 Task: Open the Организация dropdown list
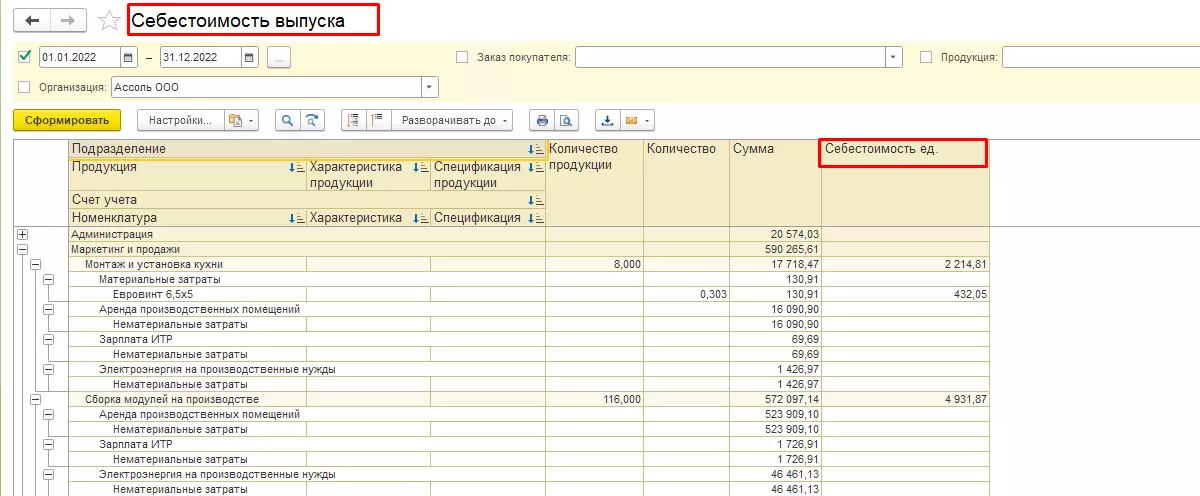[x=430, y=87]
